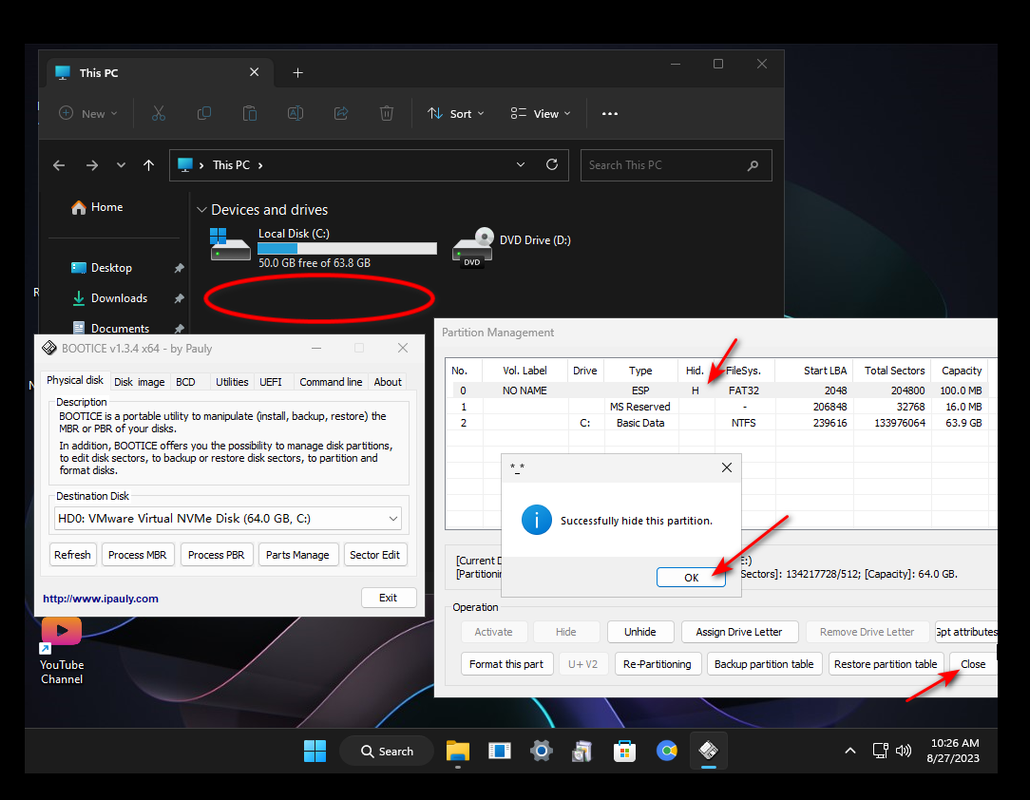This screenshot has width=1030, height=800.
Task: Open Home in the Explorer sidebar
Action: click(x=97, y=207)
